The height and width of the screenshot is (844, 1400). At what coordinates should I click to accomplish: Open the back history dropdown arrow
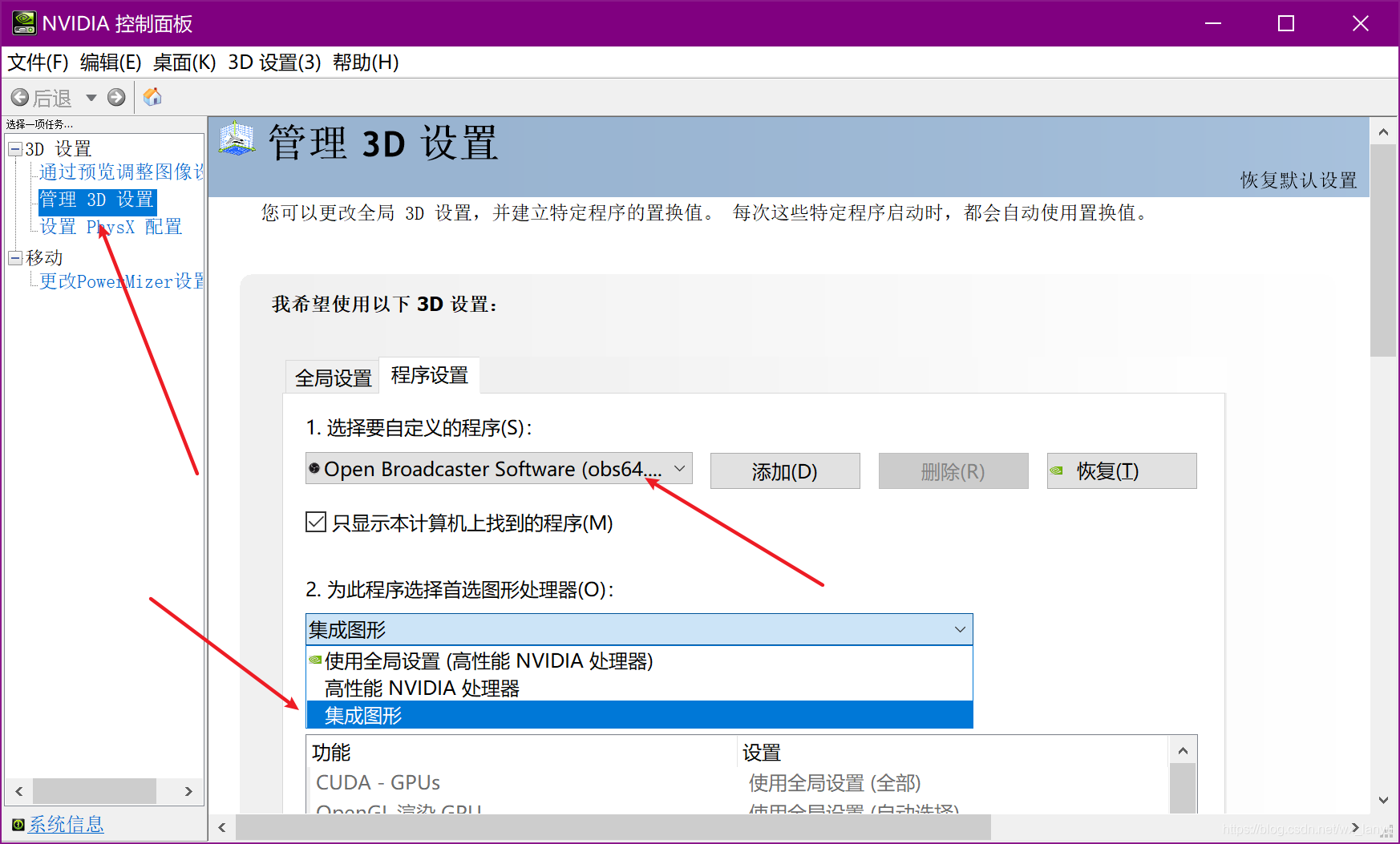point(91,98)
